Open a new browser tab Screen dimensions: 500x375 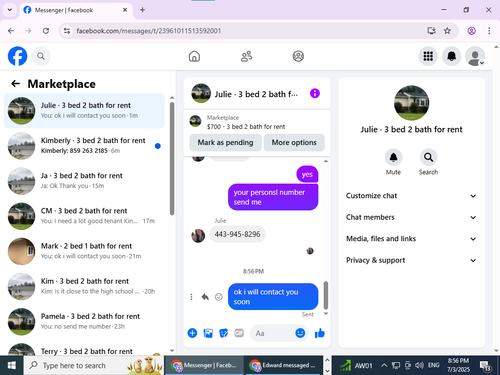pos(142,10)
